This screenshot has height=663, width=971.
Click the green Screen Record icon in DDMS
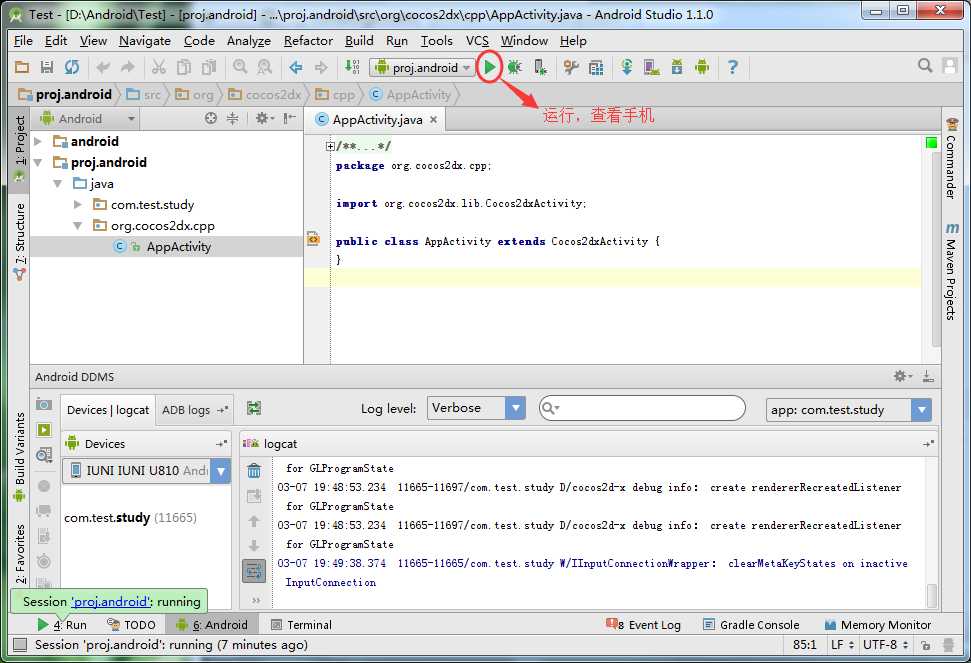(x=44, y=430)
